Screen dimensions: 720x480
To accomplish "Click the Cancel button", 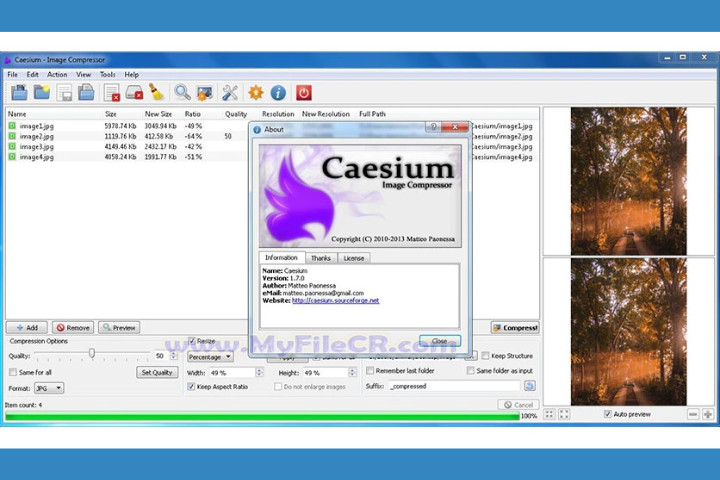I will click(518, 405).
